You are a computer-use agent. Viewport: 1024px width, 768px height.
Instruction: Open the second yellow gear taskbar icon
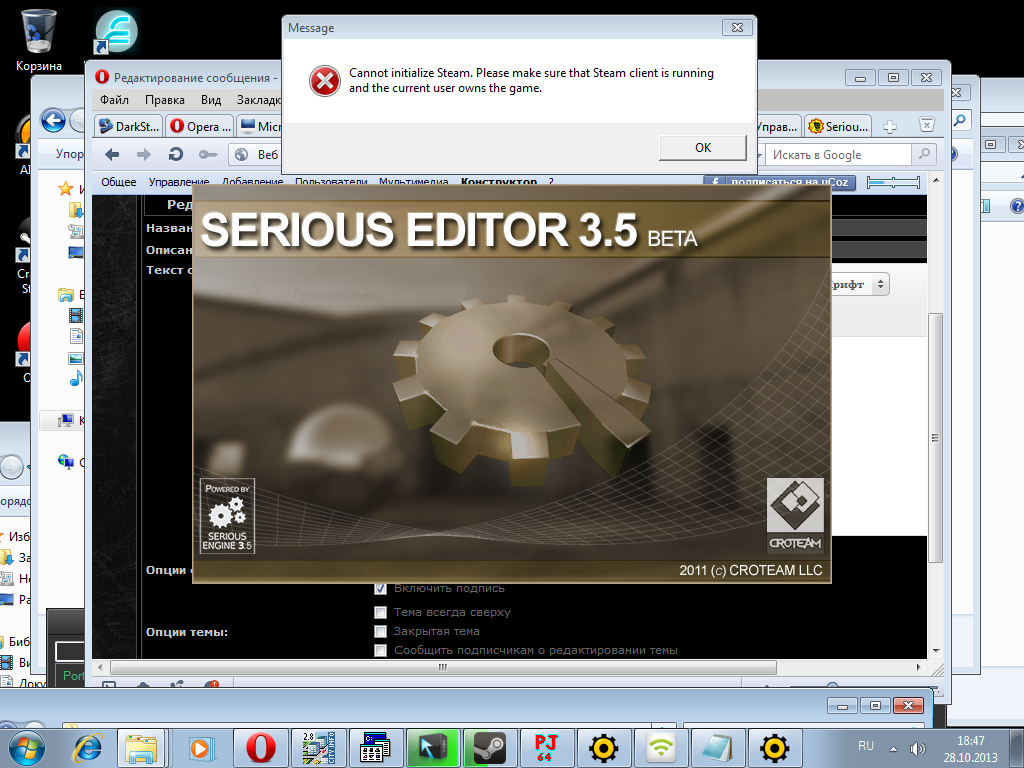pyautogui.click(x=775, y=747)
